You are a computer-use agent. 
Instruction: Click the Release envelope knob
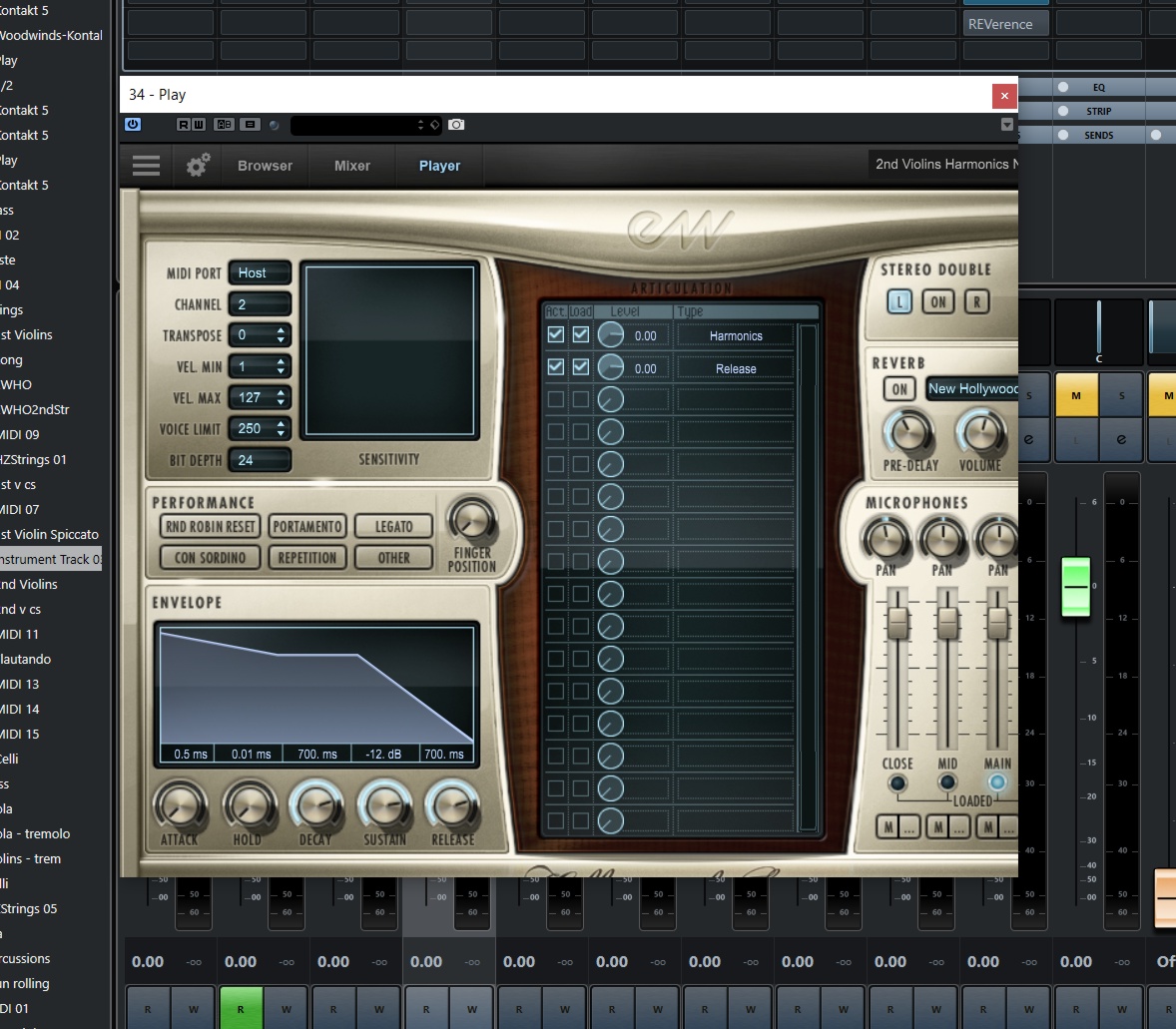[452, 806]
